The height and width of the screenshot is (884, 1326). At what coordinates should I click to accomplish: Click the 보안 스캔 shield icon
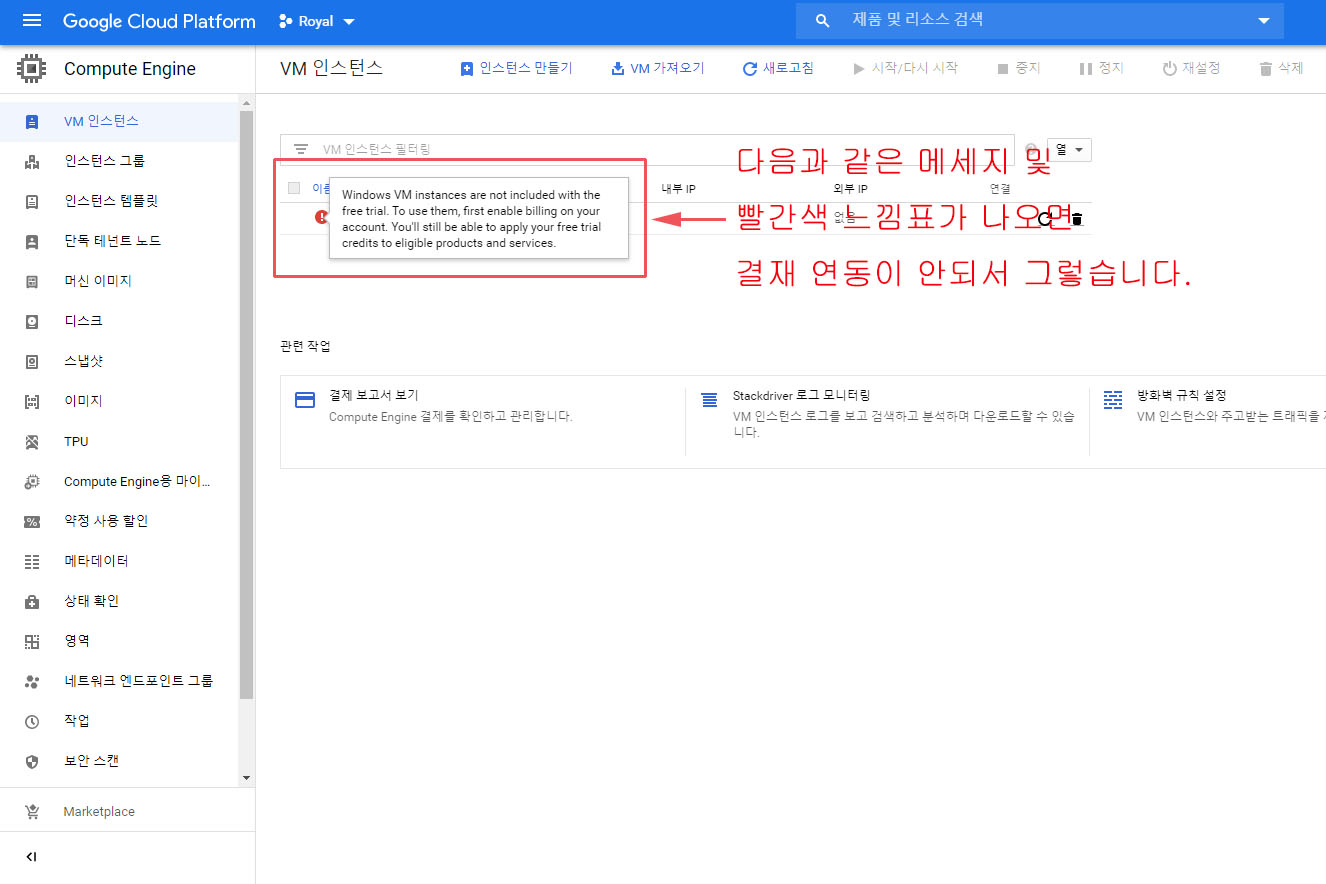point(32,761)
